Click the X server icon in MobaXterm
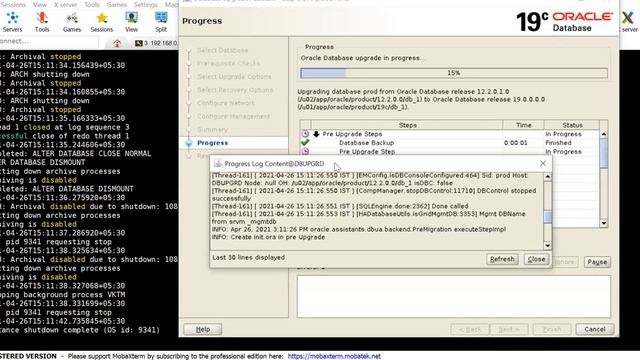 pos(629,22)
